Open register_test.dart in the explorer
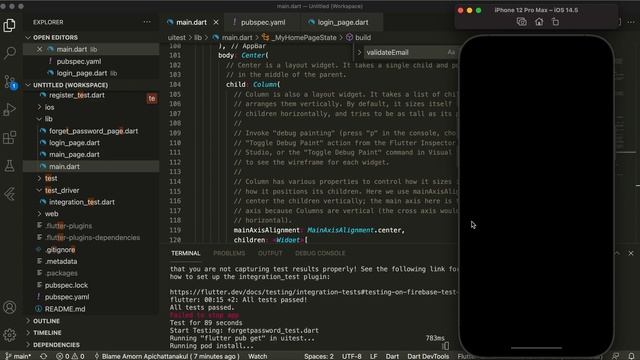 [77, 95]
